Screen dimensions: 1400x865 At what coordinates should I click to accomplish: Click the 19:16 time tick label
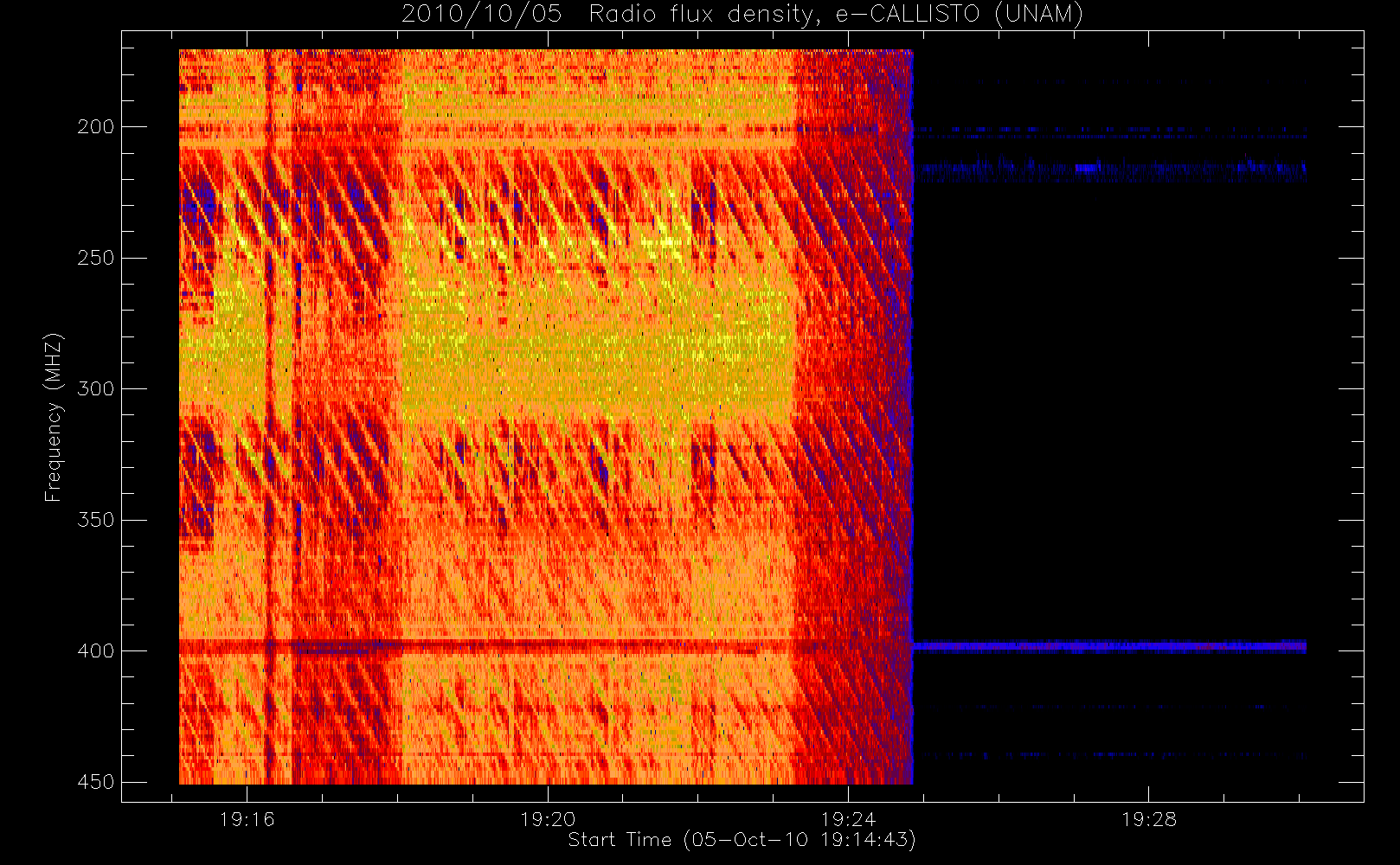click(x=247, y=819)
